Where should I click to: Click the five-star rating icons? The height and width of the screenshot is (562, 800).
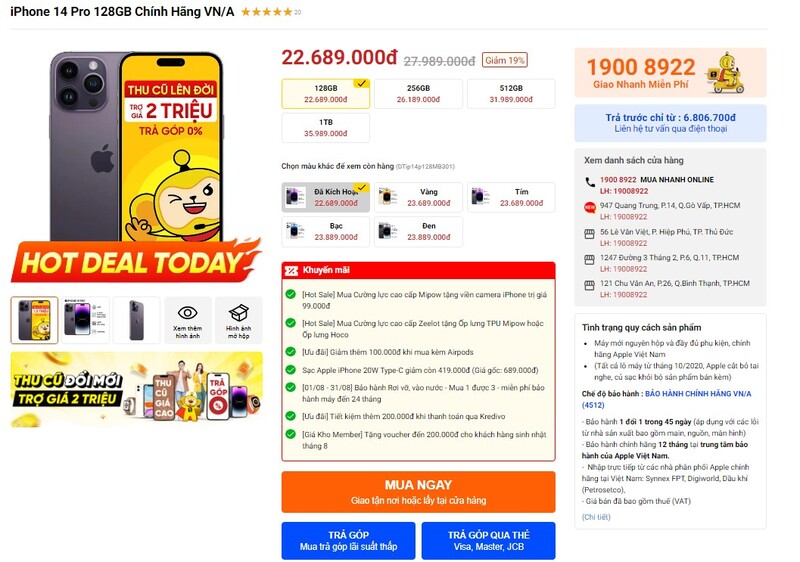tap(266, 12)
